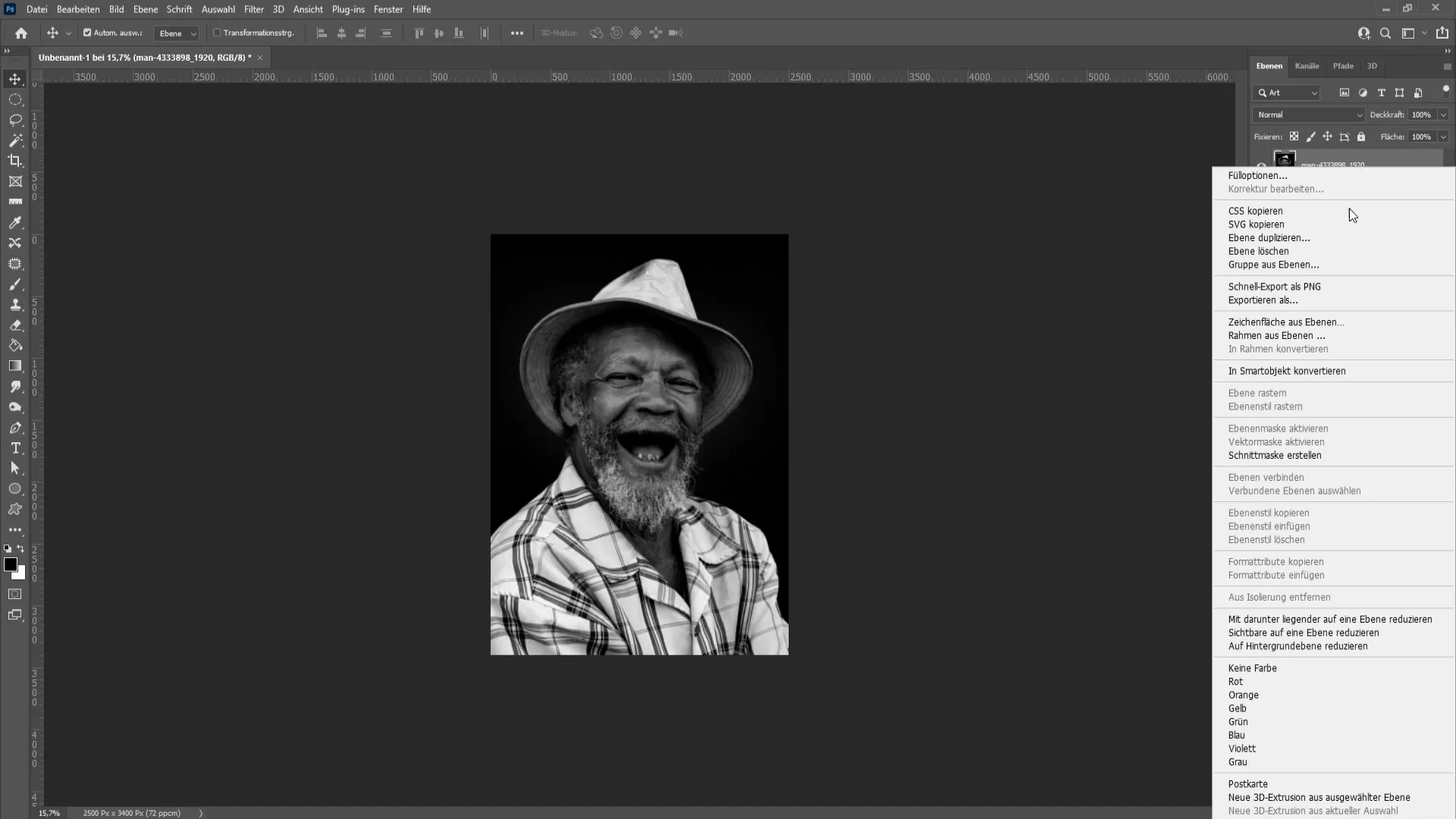Toggle the layer filtering on/off switch
Viewport: 1456px width, 819px height.
coord(1445,90)
